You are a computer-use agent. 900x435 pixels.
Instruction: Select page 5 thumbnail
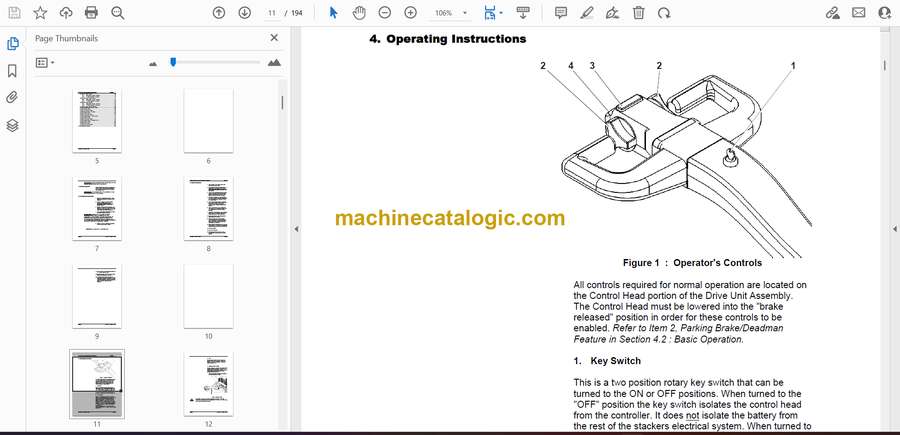[x=96, y=121]
